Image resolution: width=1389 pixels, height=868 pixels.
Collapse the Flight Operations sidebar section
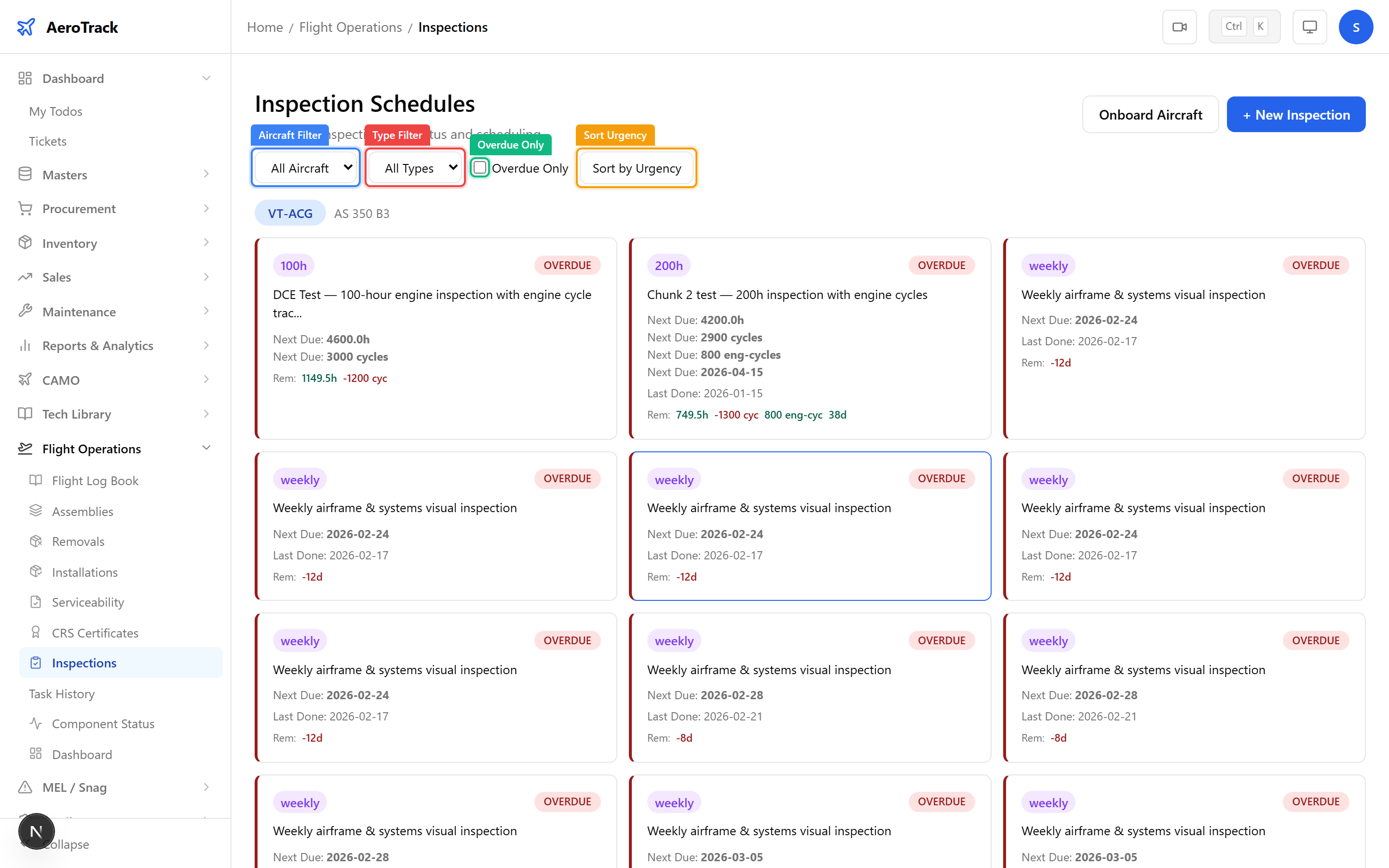click(206, 448)
